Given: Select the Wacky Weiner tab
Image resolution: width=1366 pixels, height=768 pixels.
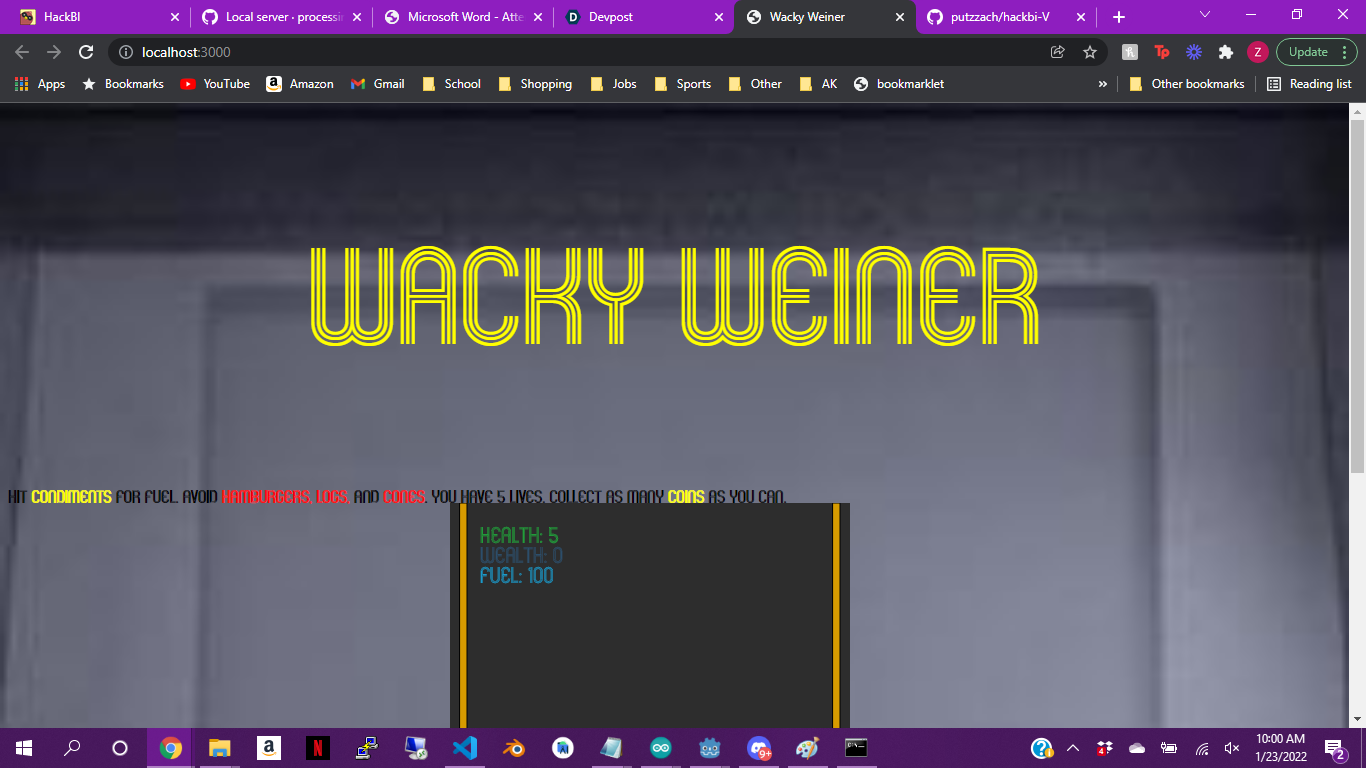Looking at the screenshot, I should coord(824,17).
